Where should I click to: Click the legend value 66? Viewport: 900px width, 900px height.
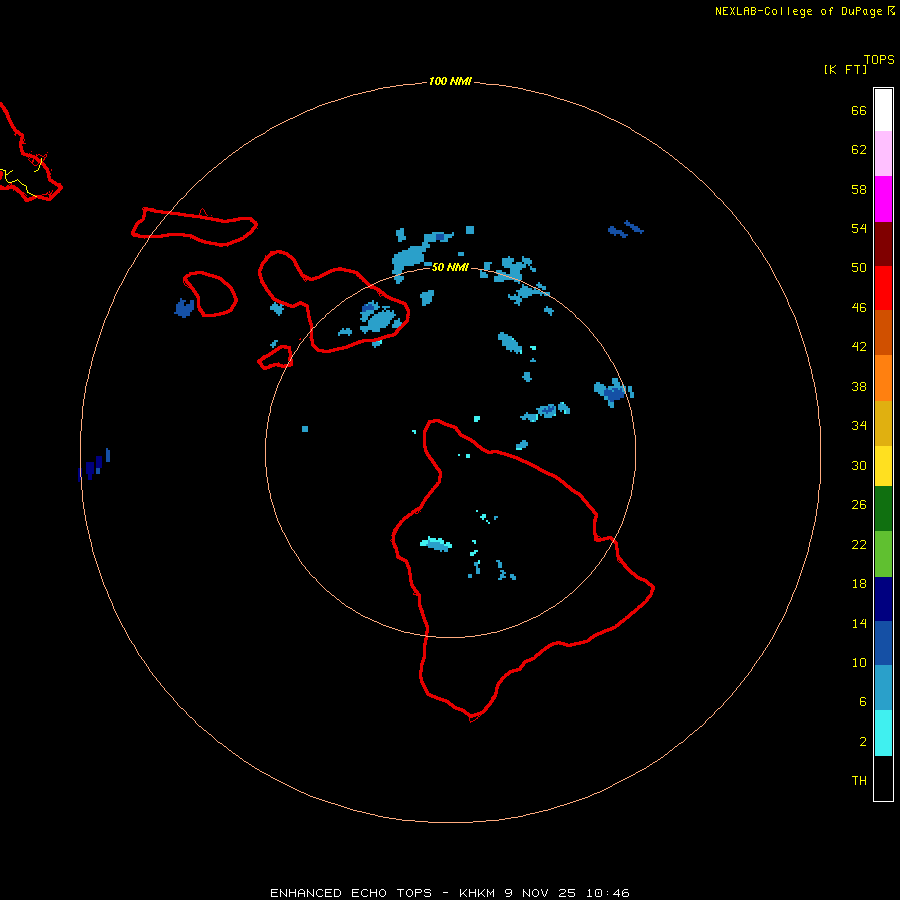coord(859,110)
